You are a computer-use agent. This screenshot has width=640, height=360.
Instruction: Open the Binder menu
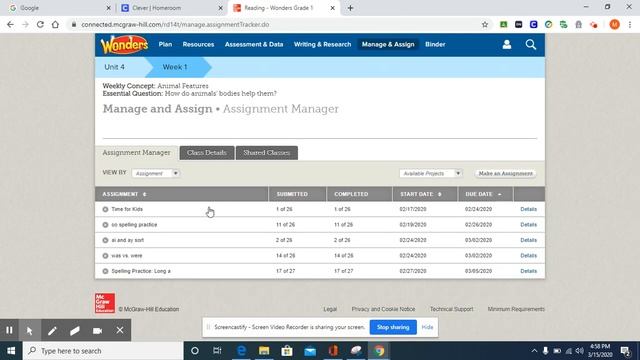point(435,44)
